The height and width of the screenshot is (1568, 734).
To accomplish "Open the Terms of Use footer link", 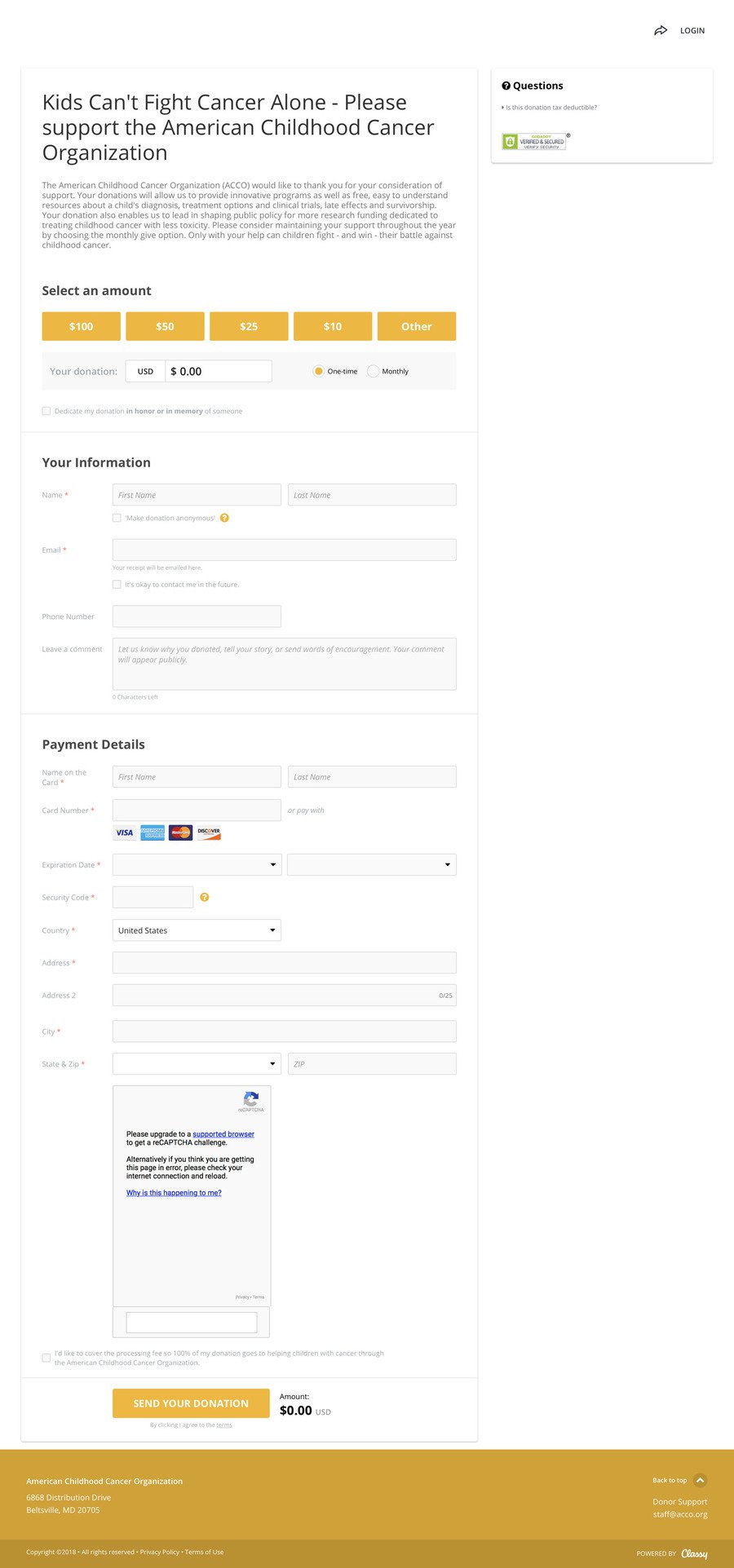I will pos(204,1552).
